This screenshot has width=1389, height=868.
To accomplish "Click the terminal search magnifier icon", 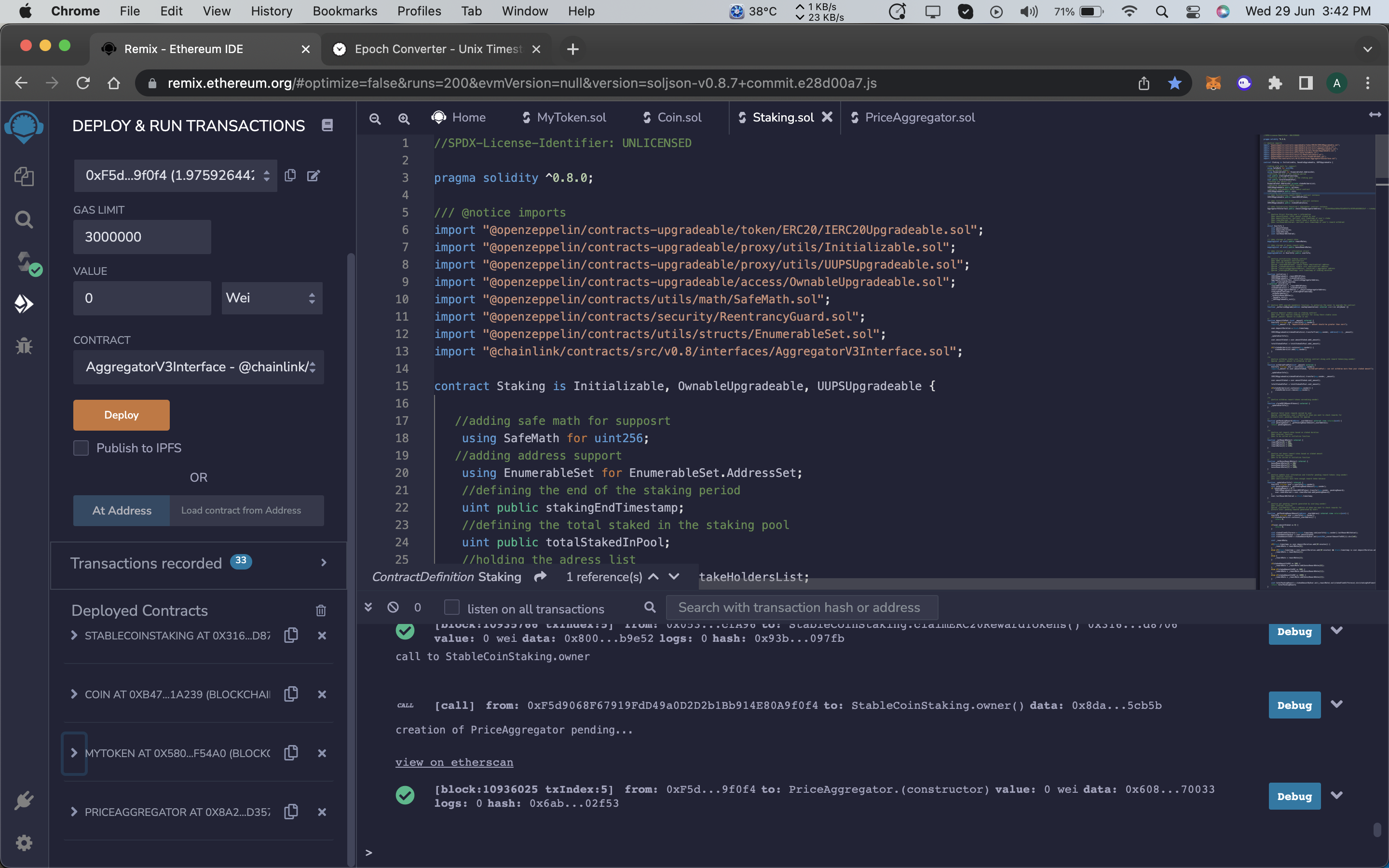I will click(650, 608).
